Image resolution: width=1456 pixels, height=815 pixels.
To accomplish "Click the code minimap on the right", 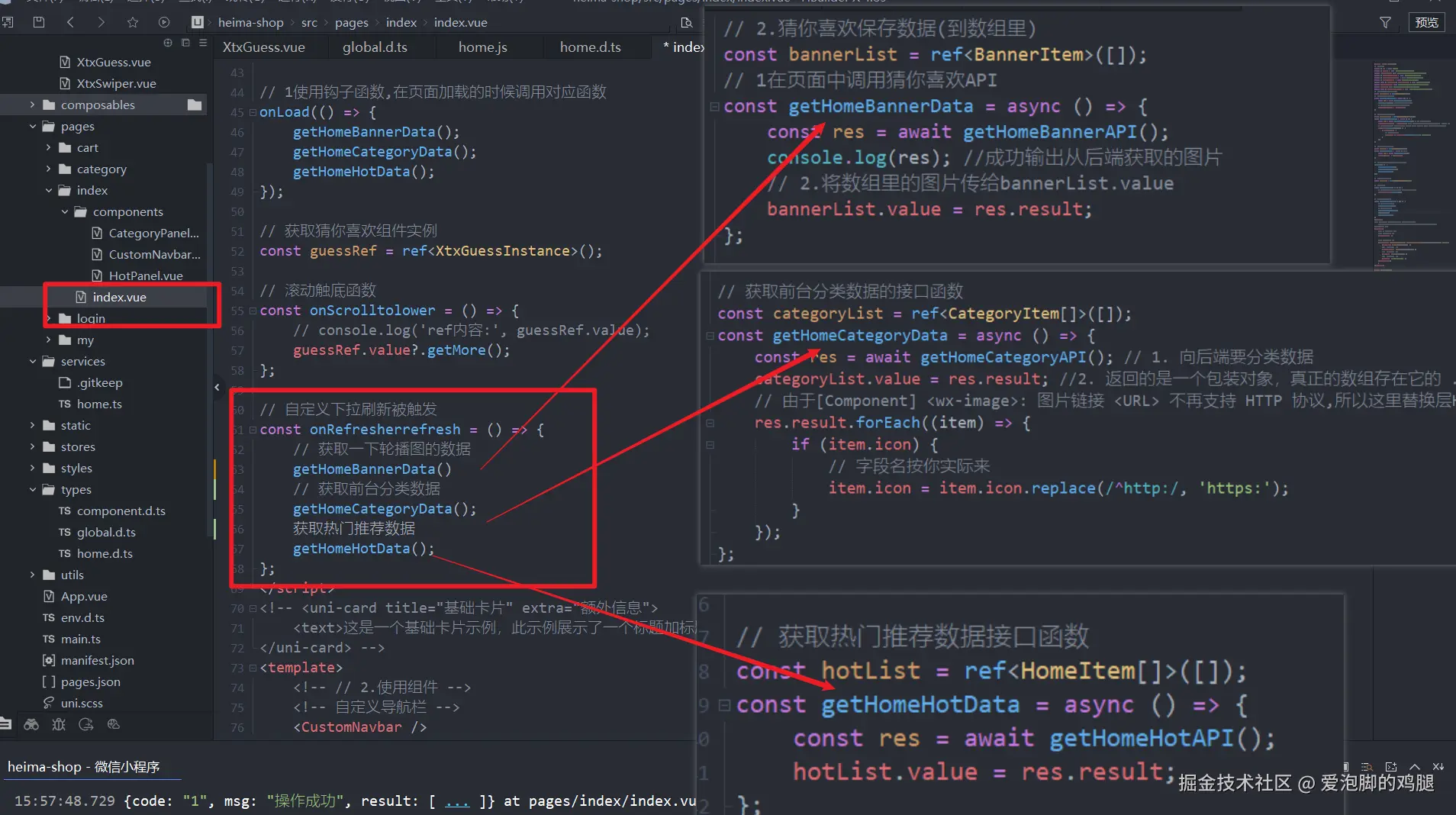I will click(x=1412, y=165).
